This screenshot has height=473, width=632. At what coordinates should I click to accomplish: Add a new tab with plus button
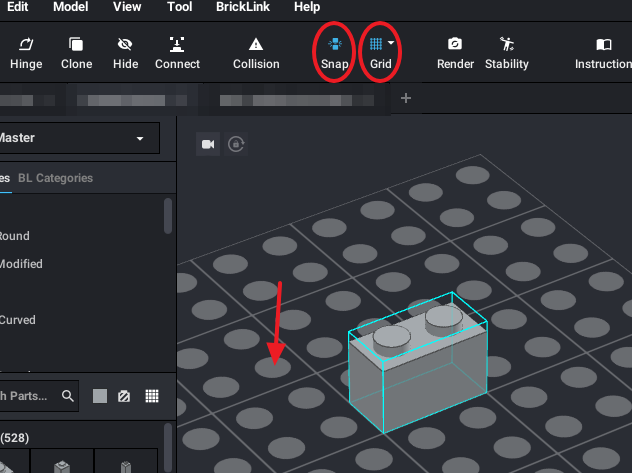click(x=406, y=98)
